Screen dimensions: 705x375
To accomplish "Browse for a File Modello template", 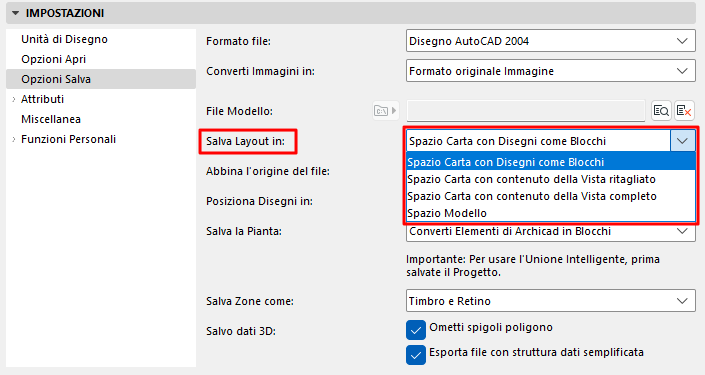I will tap(661, 111).
